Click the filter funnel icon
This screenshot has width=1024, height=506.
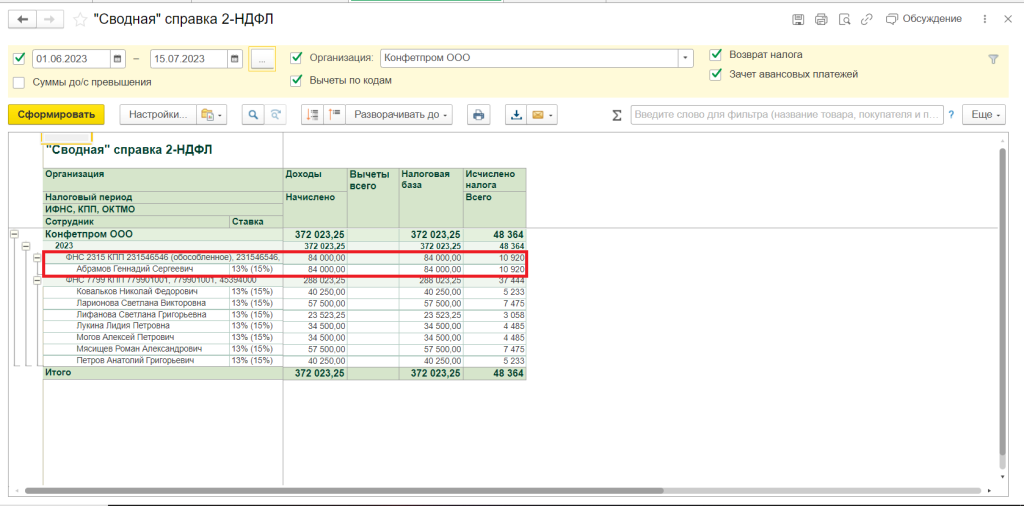pyautogui.click(x=993, y=59)
